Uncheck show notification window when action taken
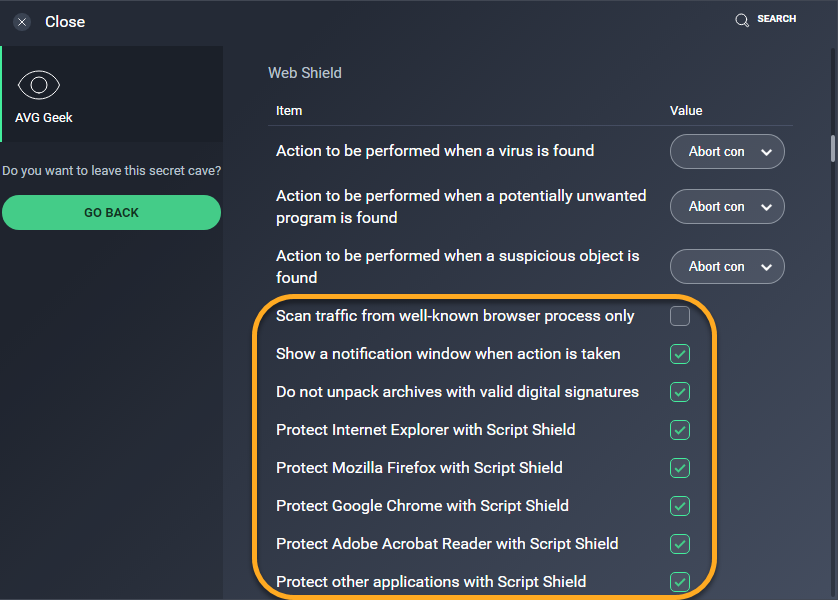This screenshot has height=600, width=838. click(x=680, y=354)
